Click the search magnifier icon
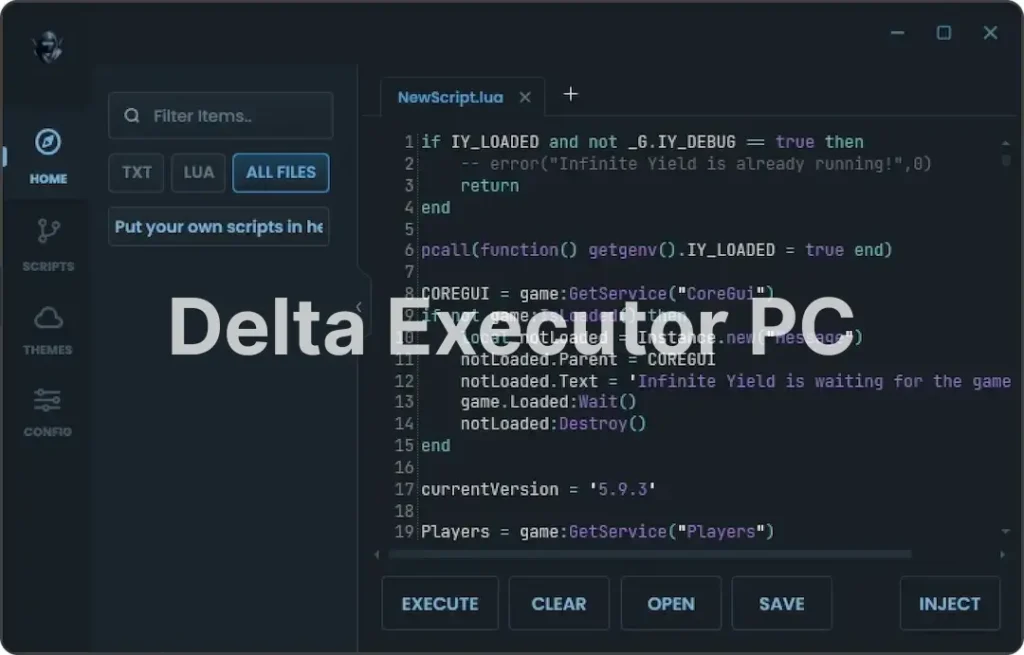 [132, 116]
